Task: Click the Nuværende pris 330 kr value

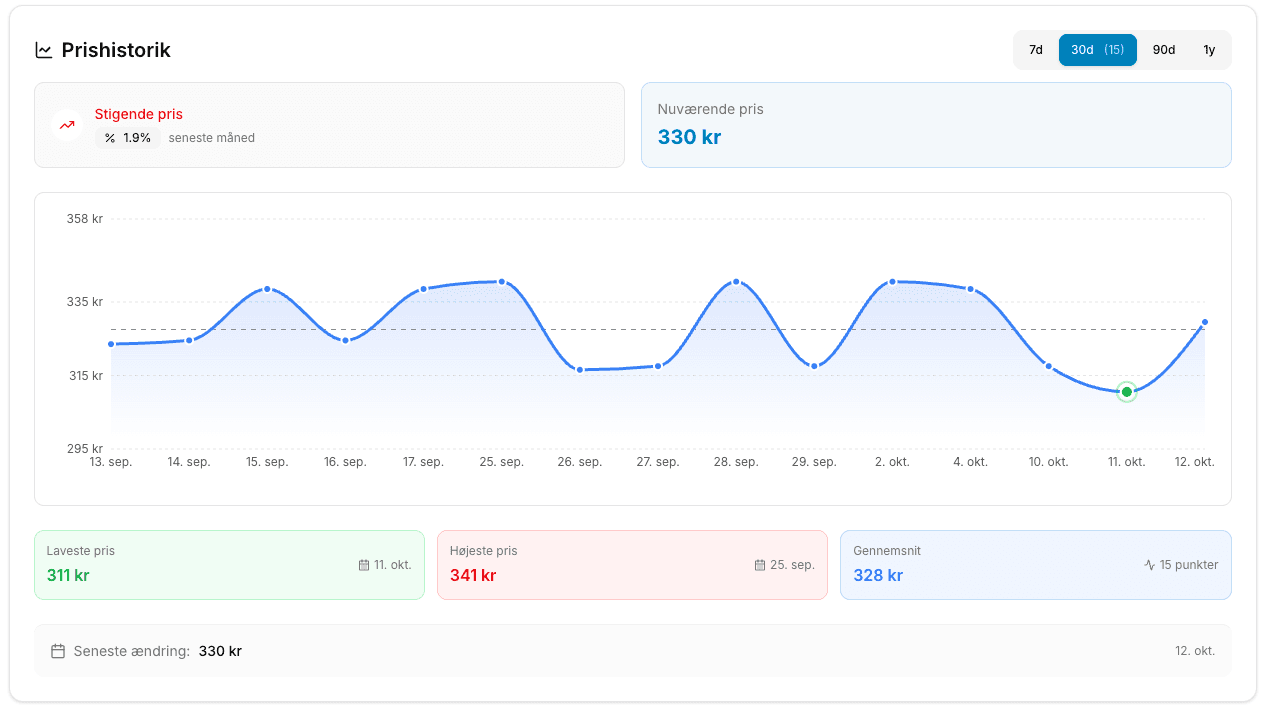Action: (x=689, y=137)
